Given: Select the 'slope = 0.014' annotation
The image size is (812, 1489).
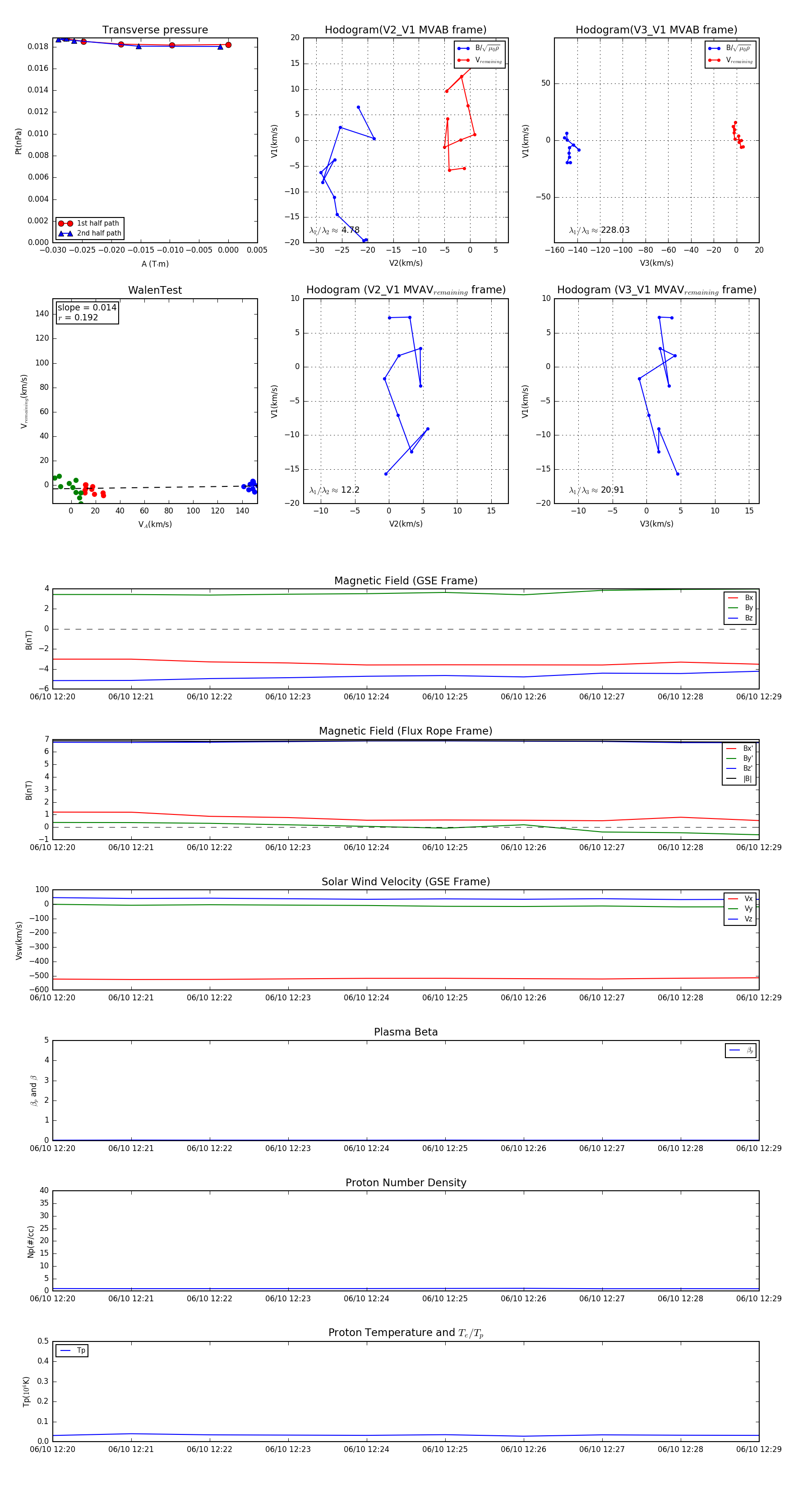Looking at the screenshot, I should tap(87, 308).
